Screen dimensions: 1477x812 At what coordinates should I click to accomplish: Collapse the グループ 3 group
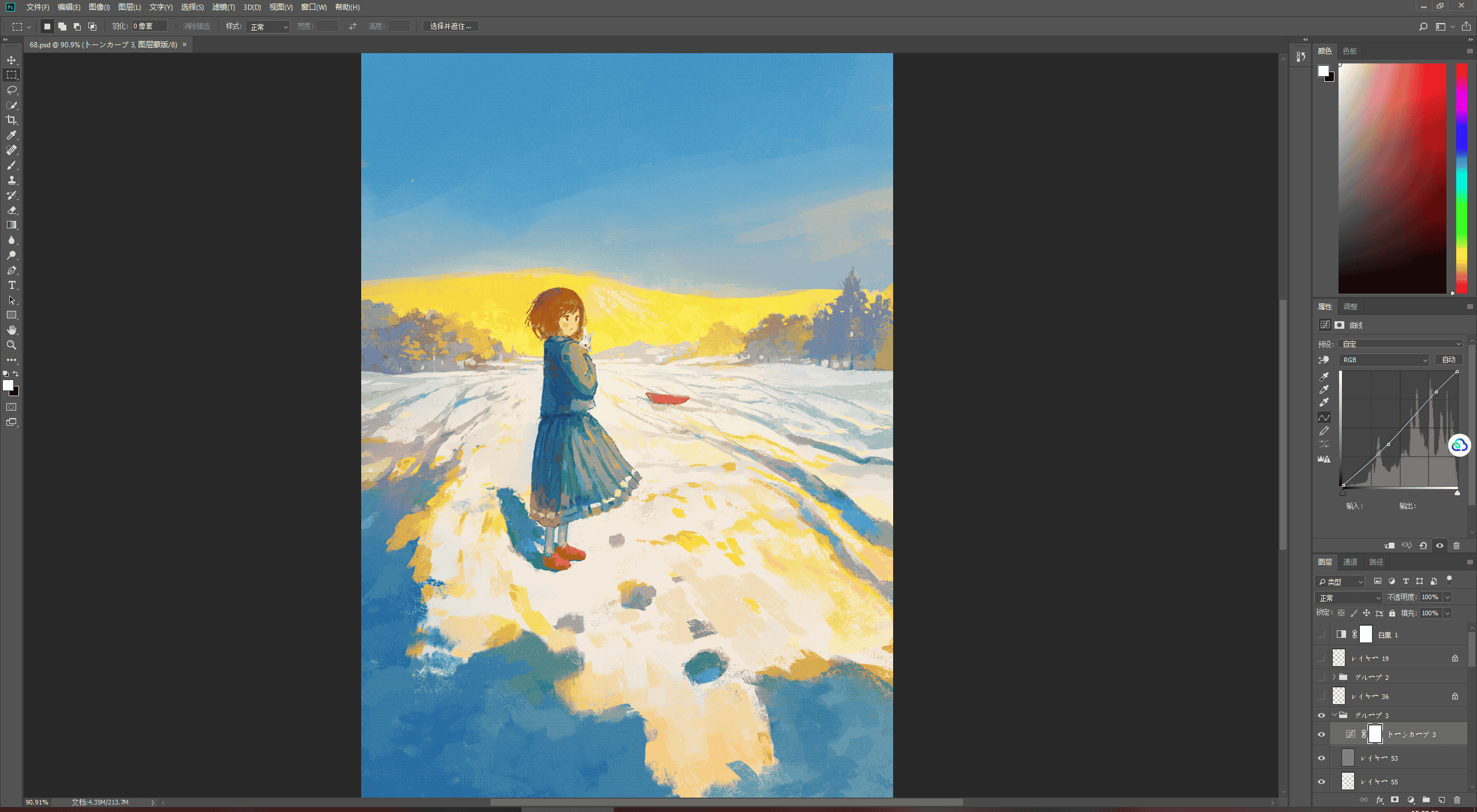coord(1334,715)
